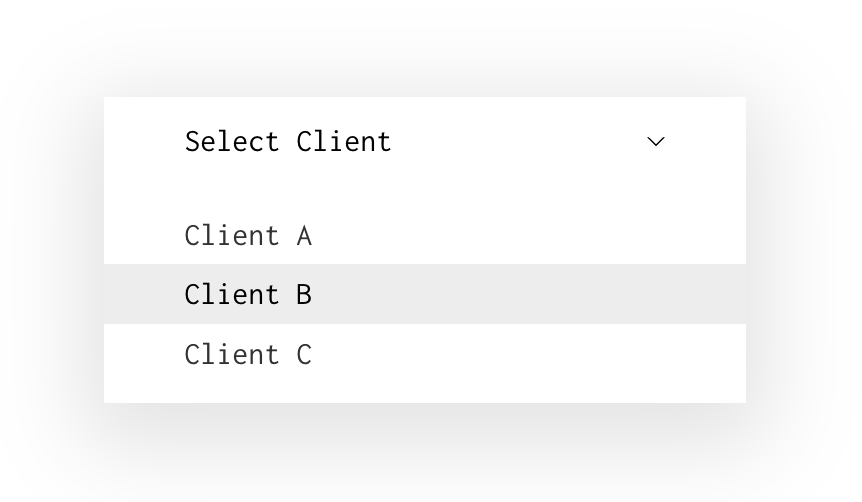Screen dimensions: 862x502
Task: Click the Select Client header
Action: click(288, 142)
